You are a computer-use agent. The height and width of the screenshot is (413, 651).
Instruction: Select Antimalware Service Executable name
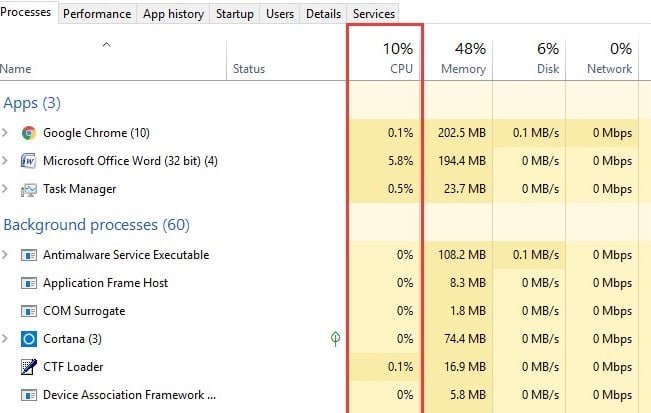click(x=126, y=254)
